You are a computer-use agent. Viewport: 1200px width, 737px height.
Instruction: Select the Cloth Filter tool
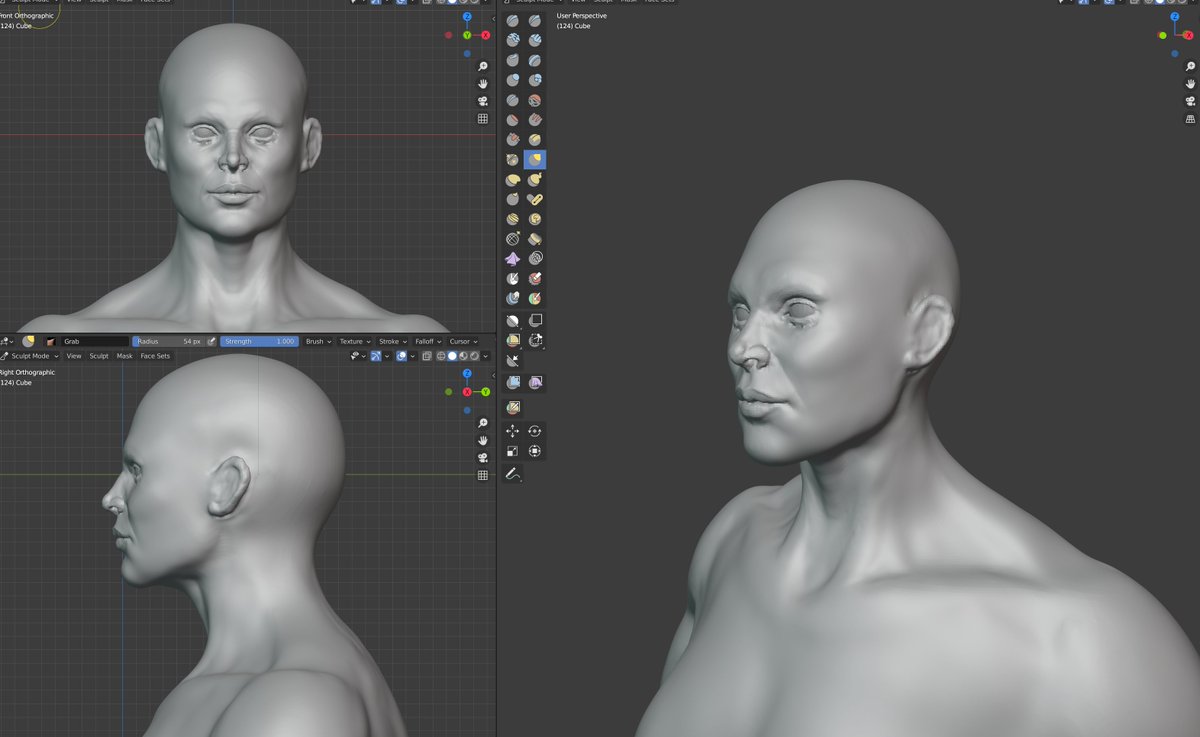[x=535, y=383]
